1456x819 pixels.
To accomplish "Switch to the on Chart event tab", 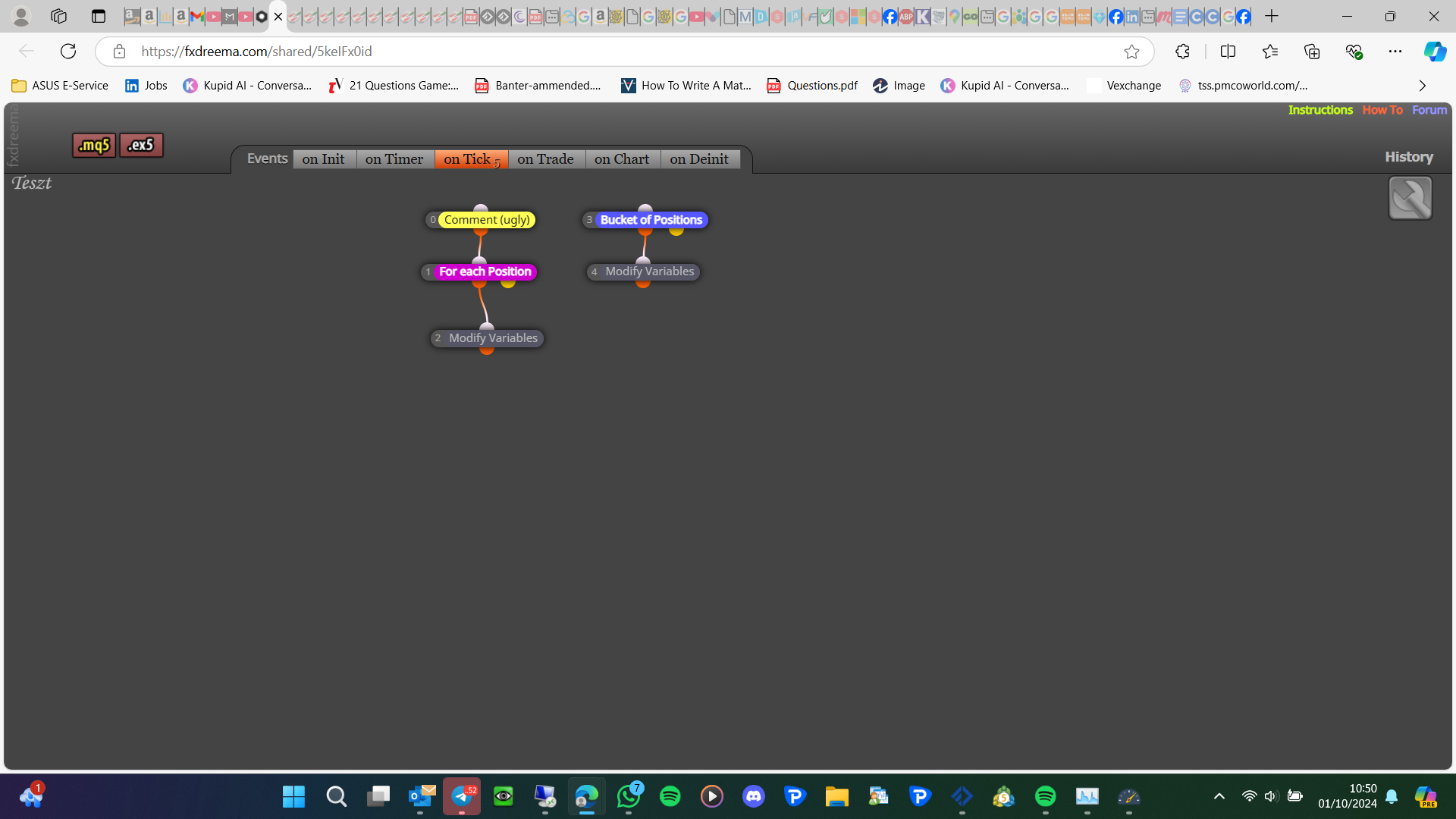I will (623, 159).
